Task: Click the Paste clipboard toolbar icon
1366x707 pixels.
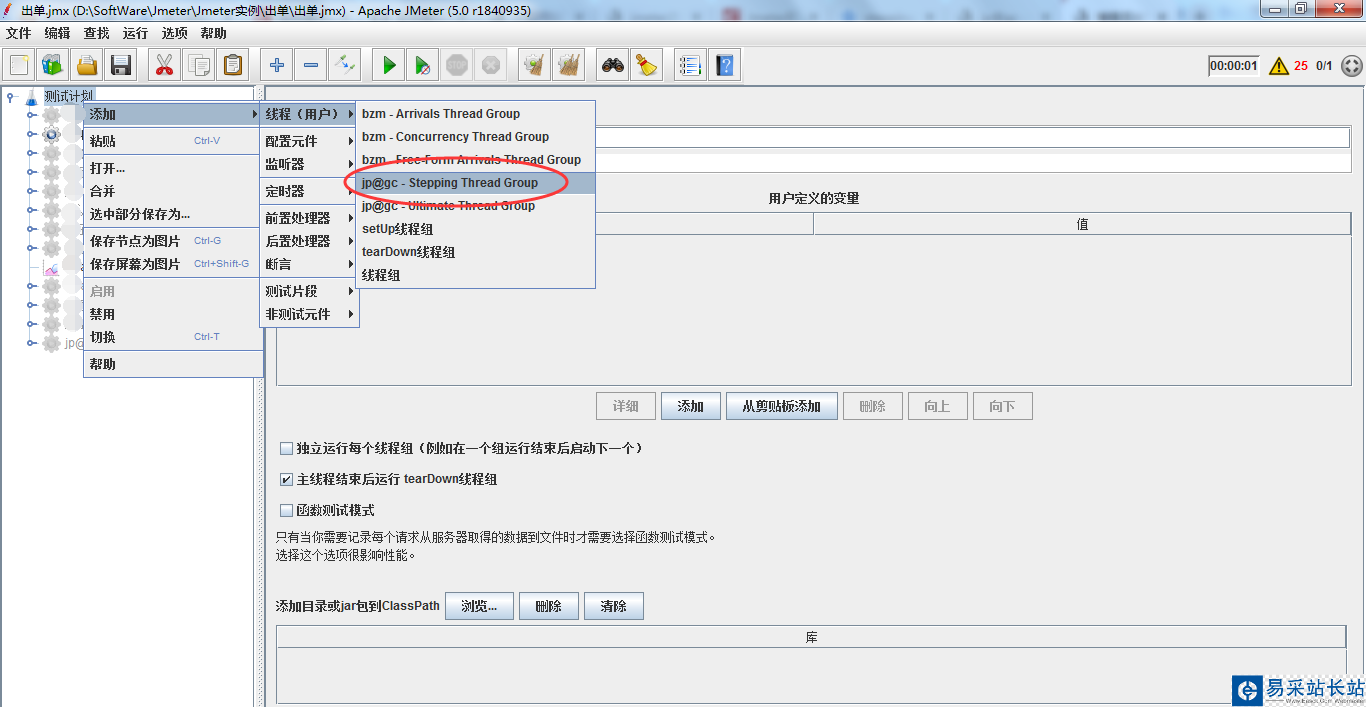Action: click(x=233, y=66)
